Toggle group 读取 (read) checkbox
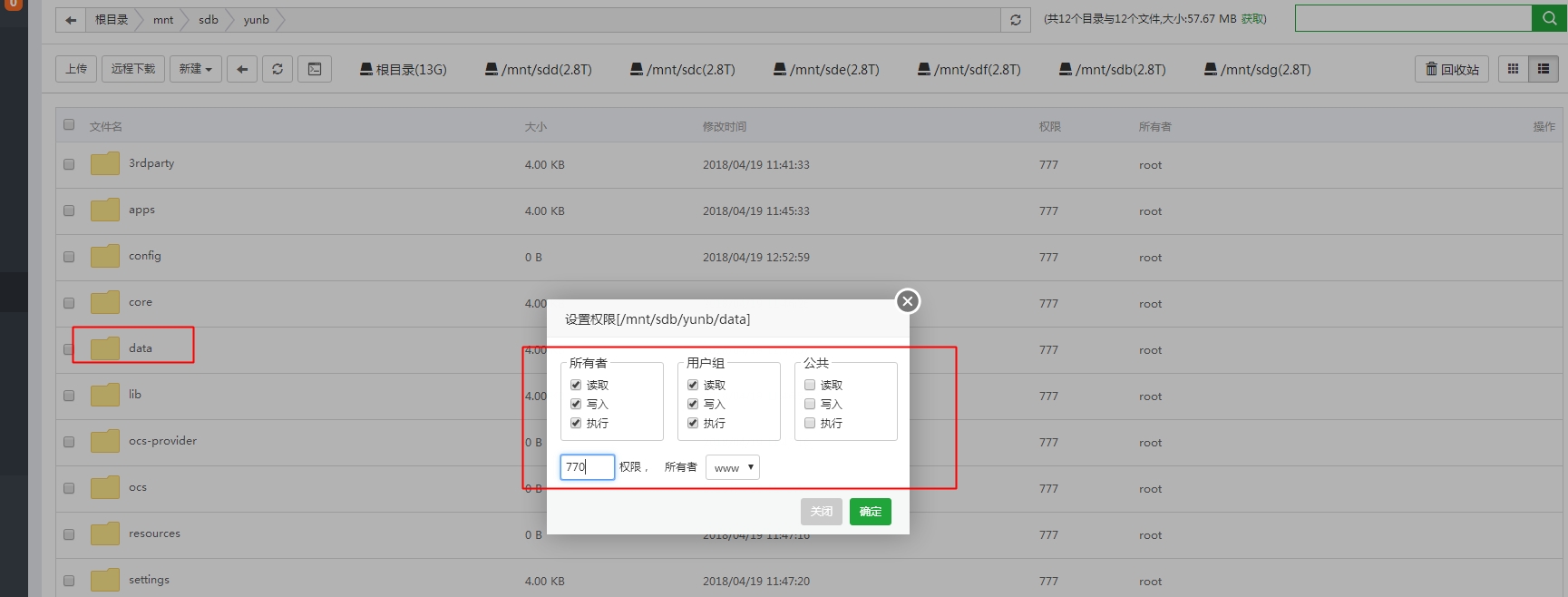Viewport: 1568px width, 597px height. tap(693, 385)
